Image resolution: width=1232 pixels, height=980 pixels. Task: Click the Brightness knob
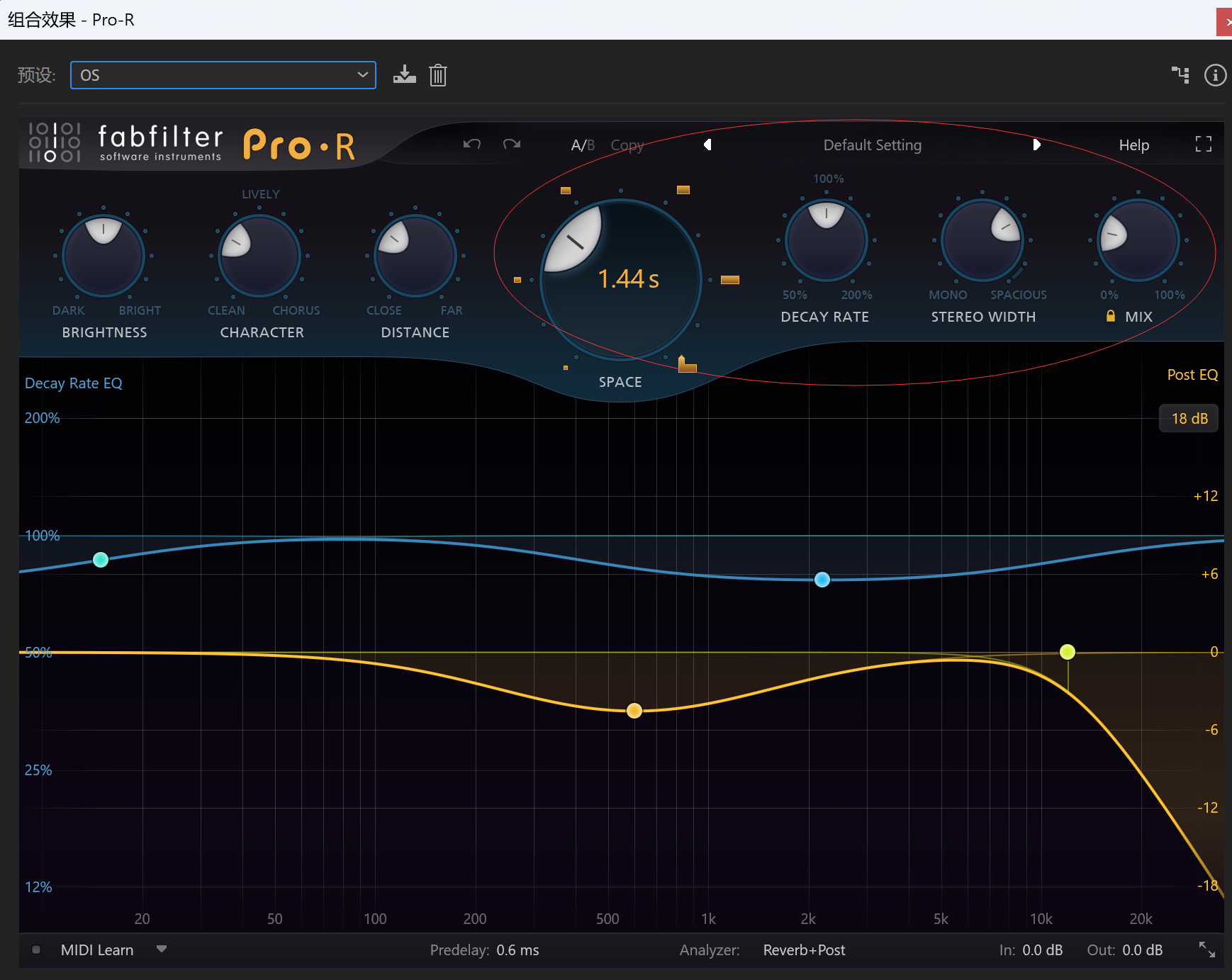coord(103,256)
